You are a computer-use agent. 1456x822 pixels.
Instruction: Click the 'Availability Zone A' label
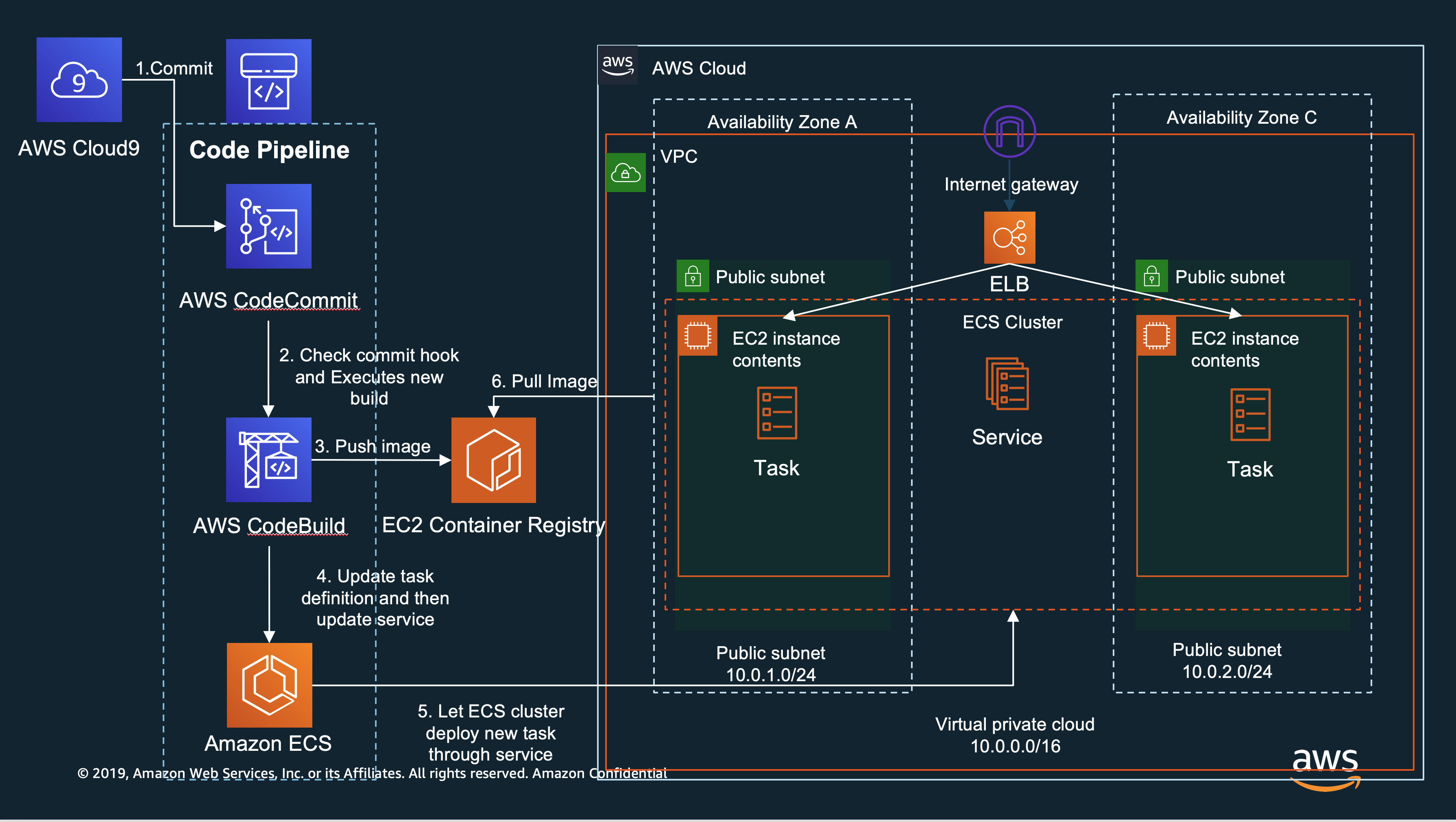tap(782, 122)
